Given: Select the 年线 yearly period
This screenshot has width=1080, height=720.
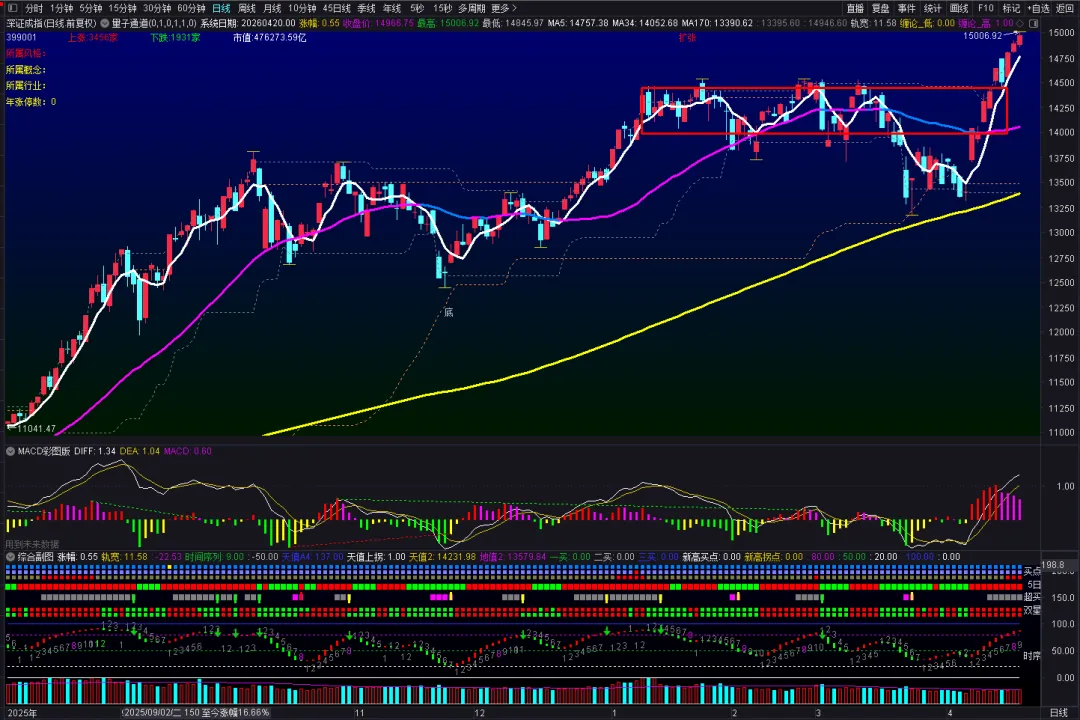Looking at the screenshot, I should coord(392,8).
